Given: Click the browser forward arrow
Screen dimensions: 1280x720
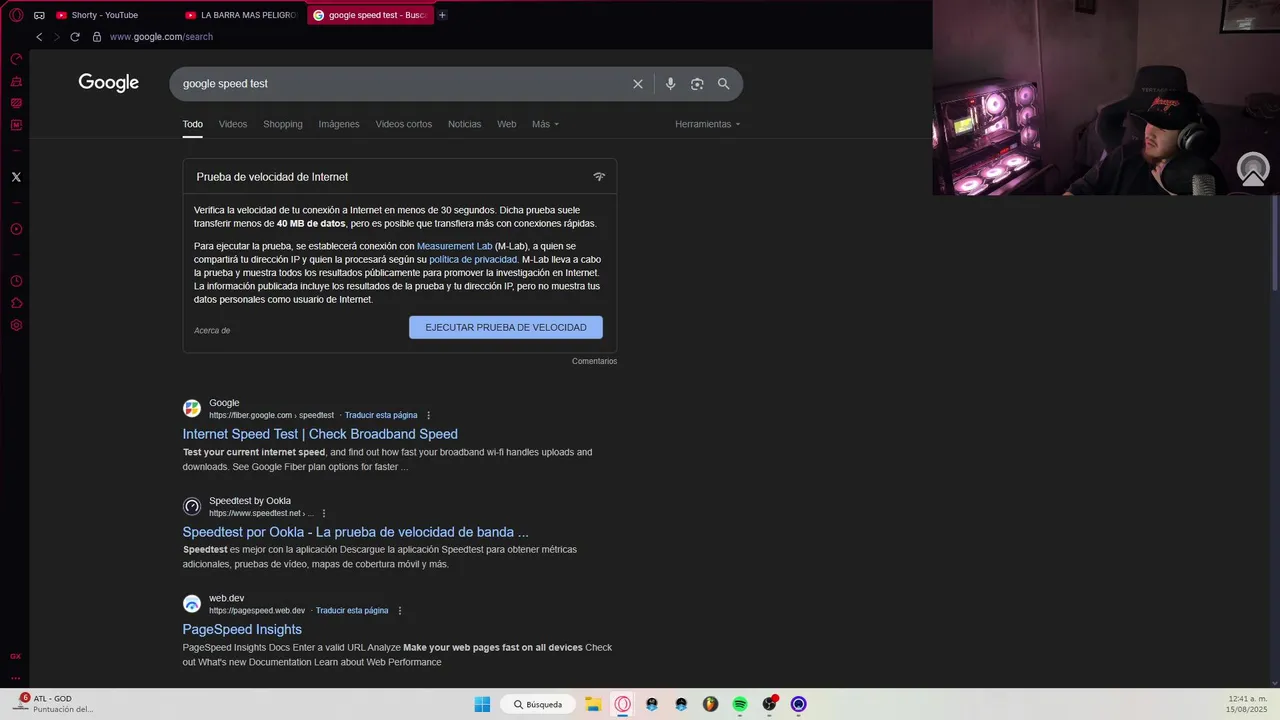Looking at the screenshot, I should point(56,37).
